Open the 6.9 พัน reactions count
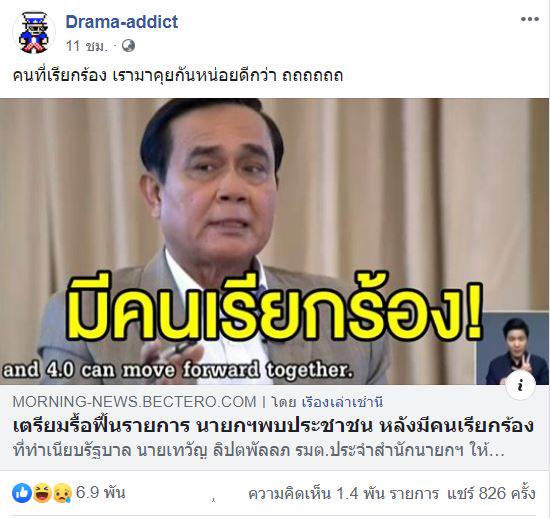The height and width of the screenshot is (518, 550). pyautogui.click(x=100, y=493)
